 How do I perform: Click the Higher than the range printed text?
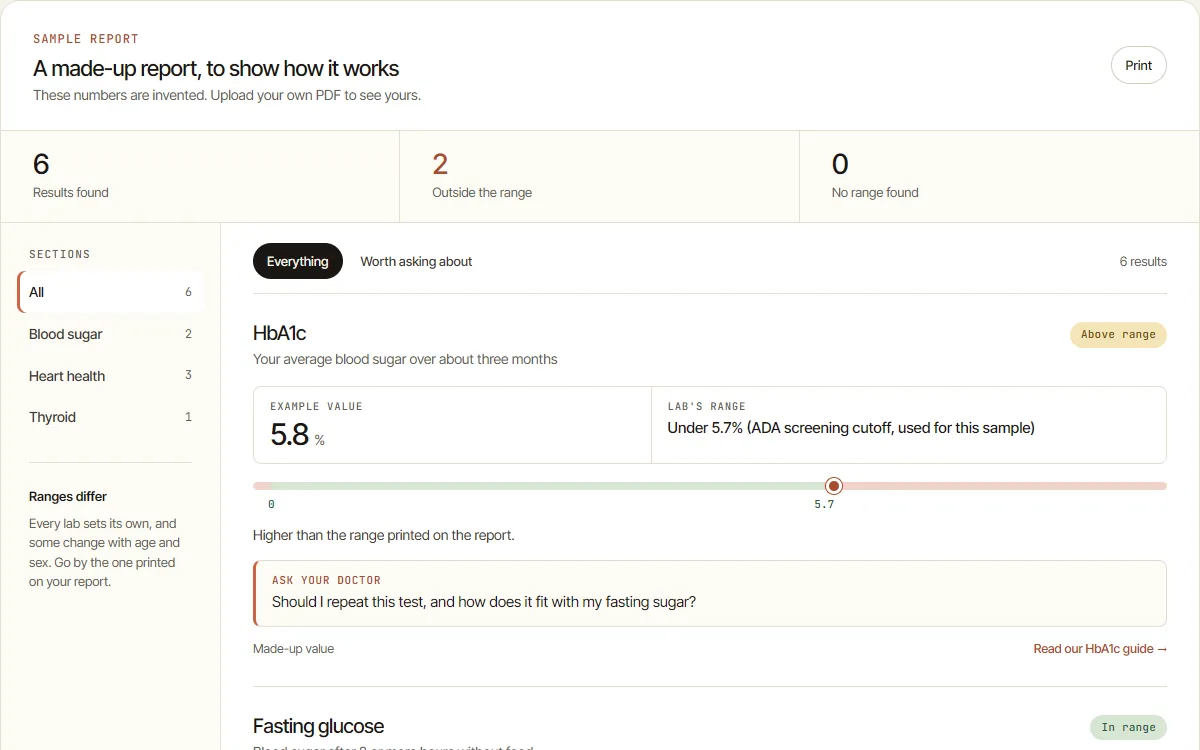384,535
